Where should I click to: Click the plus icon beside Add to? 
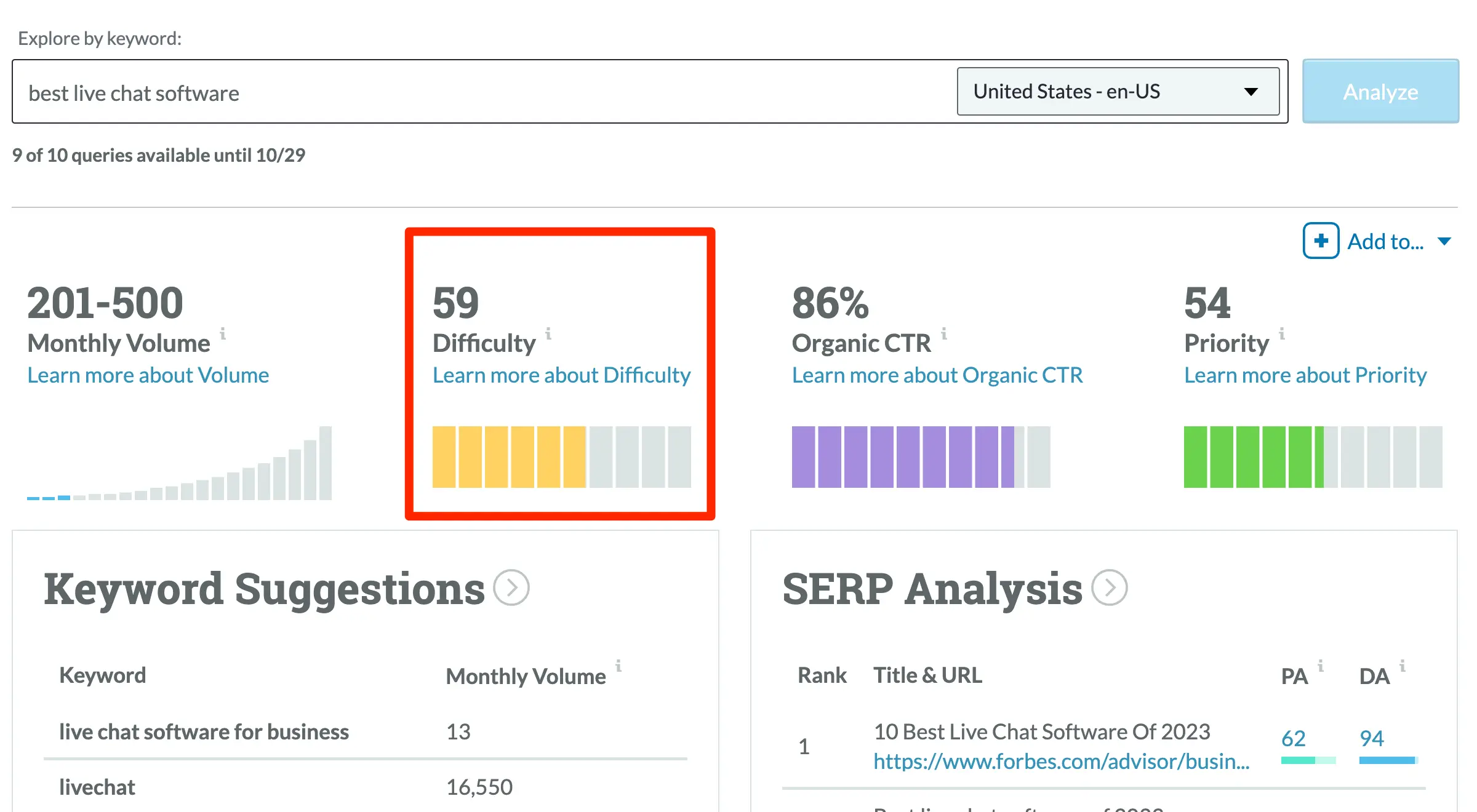click(x=1321, y=241)
